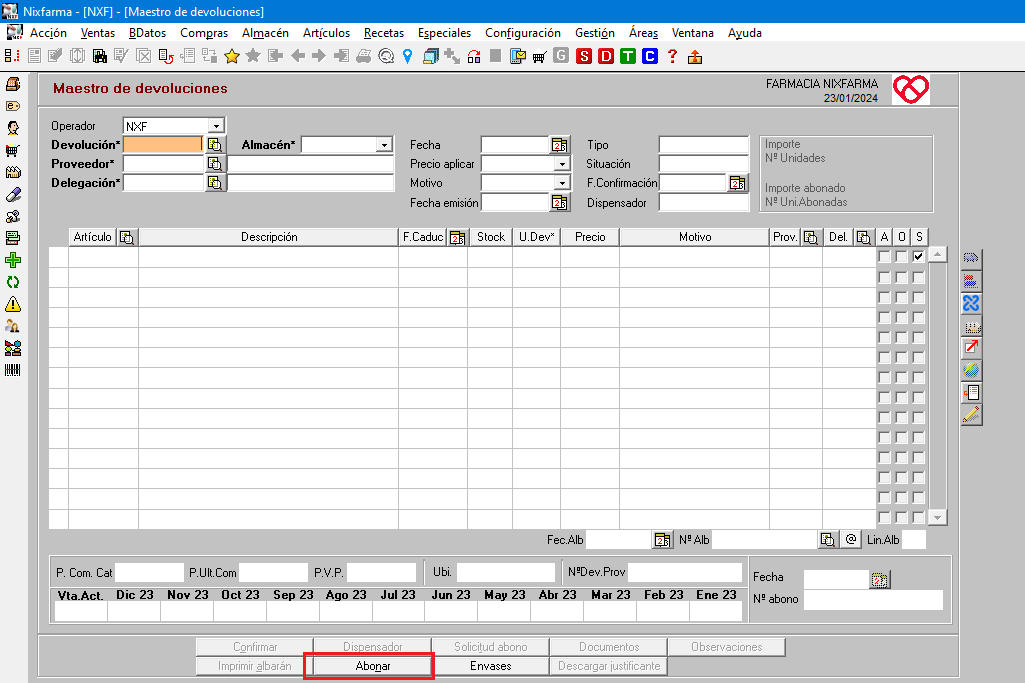Click the blue location pin icon
This screenshot has width=1025, height=683.
(407, 56)
